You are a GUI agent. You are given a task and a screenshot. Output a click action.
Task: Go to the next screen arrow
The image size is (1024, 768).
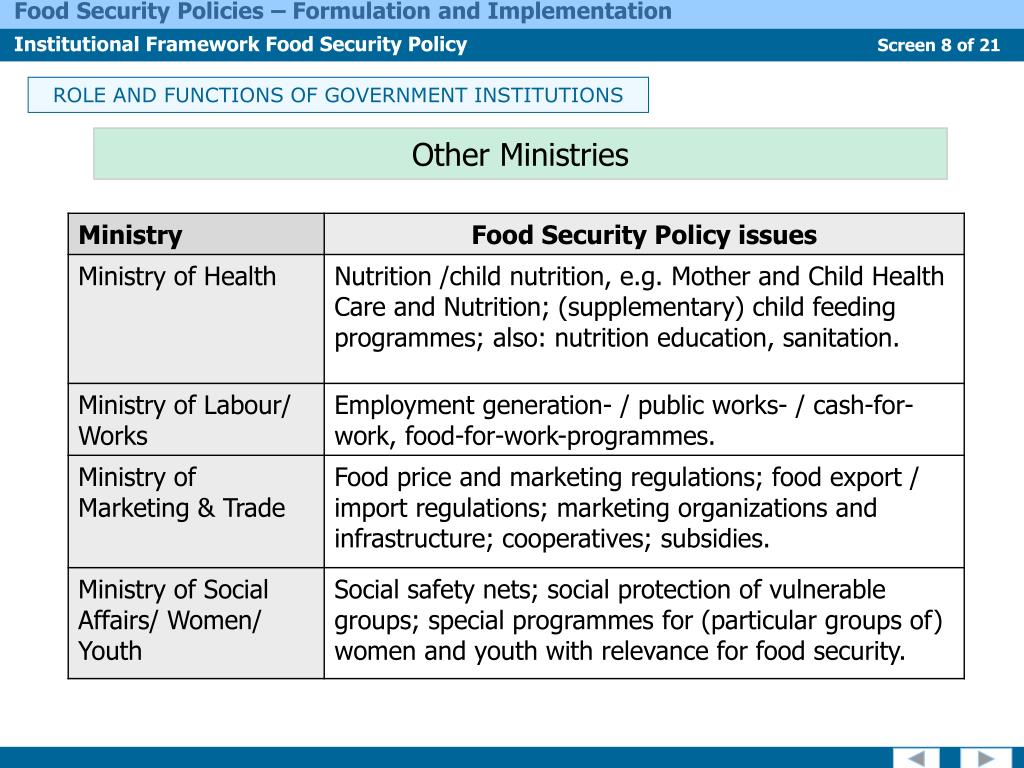(985, 758)
